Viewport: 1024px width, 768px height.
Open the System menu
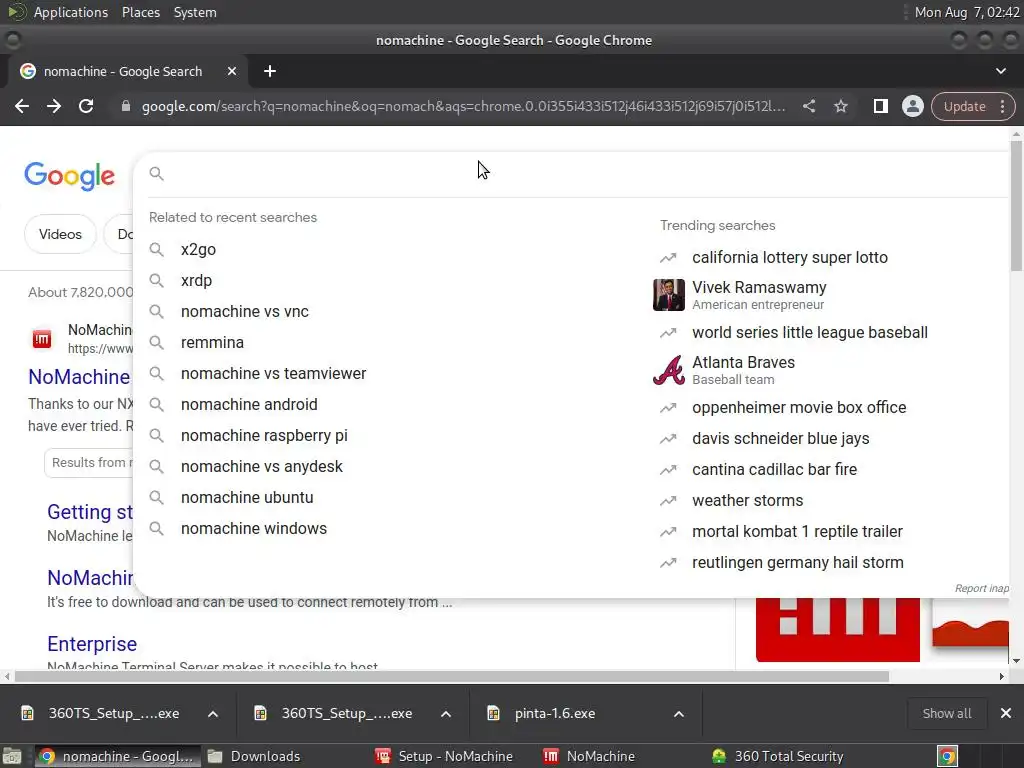(x=195, y=12)
